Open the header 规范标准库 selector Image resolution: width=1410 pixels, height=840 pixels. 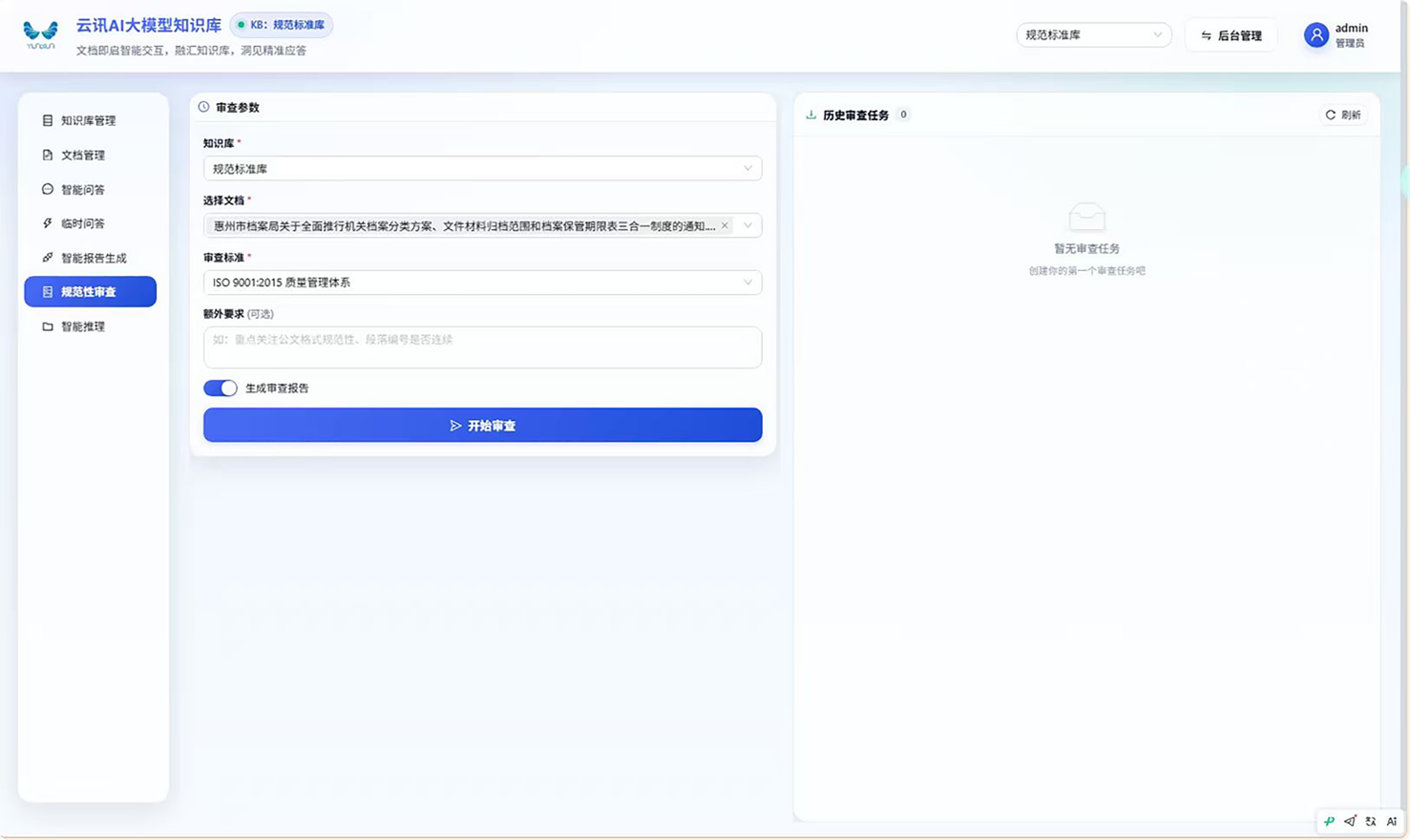pyautogui.click(x=1093, y=35)
